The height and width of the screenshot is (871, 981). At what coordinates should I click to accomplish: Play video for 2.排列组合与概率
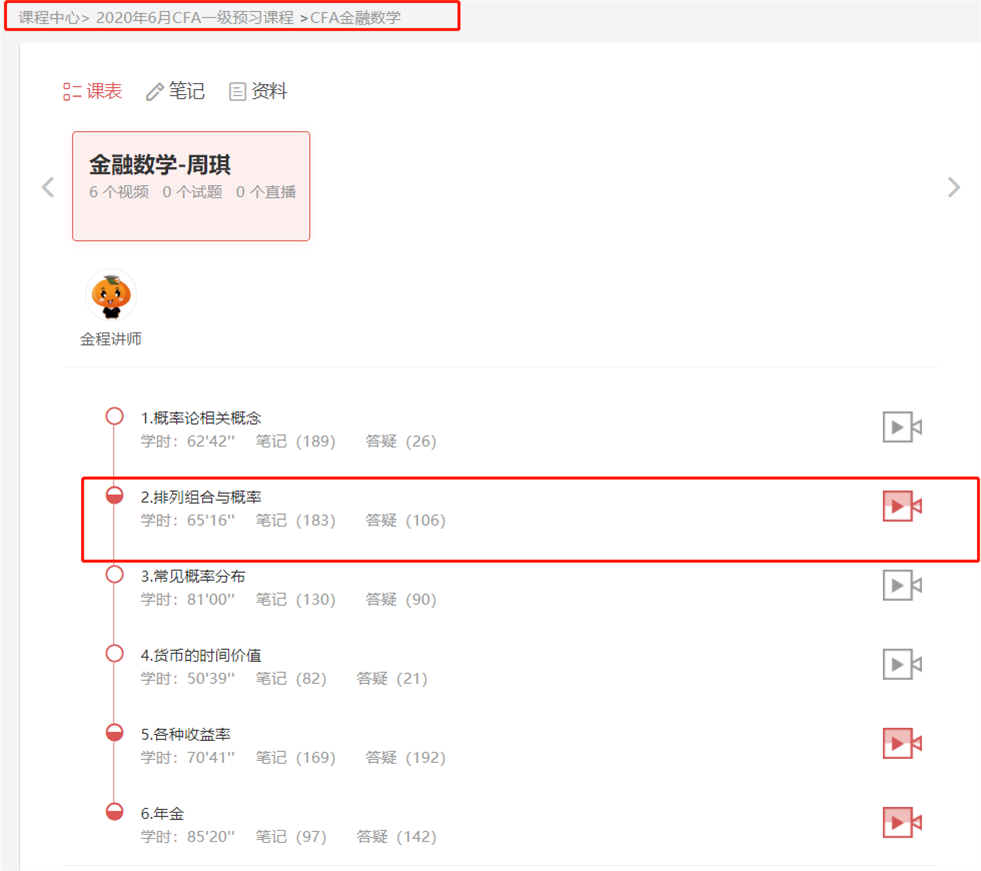pos(902,506)
